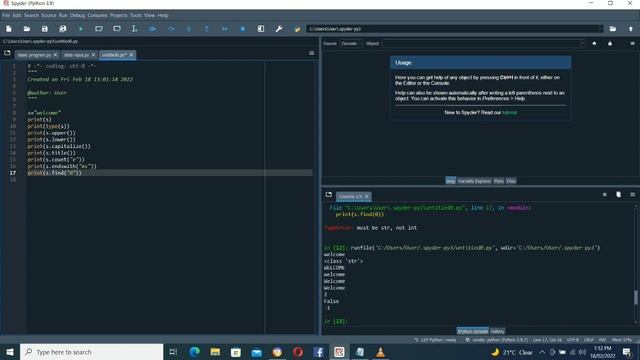640x360 pixels.
Task: Open VLC media player from taskbar
Action: click(380, 352)
